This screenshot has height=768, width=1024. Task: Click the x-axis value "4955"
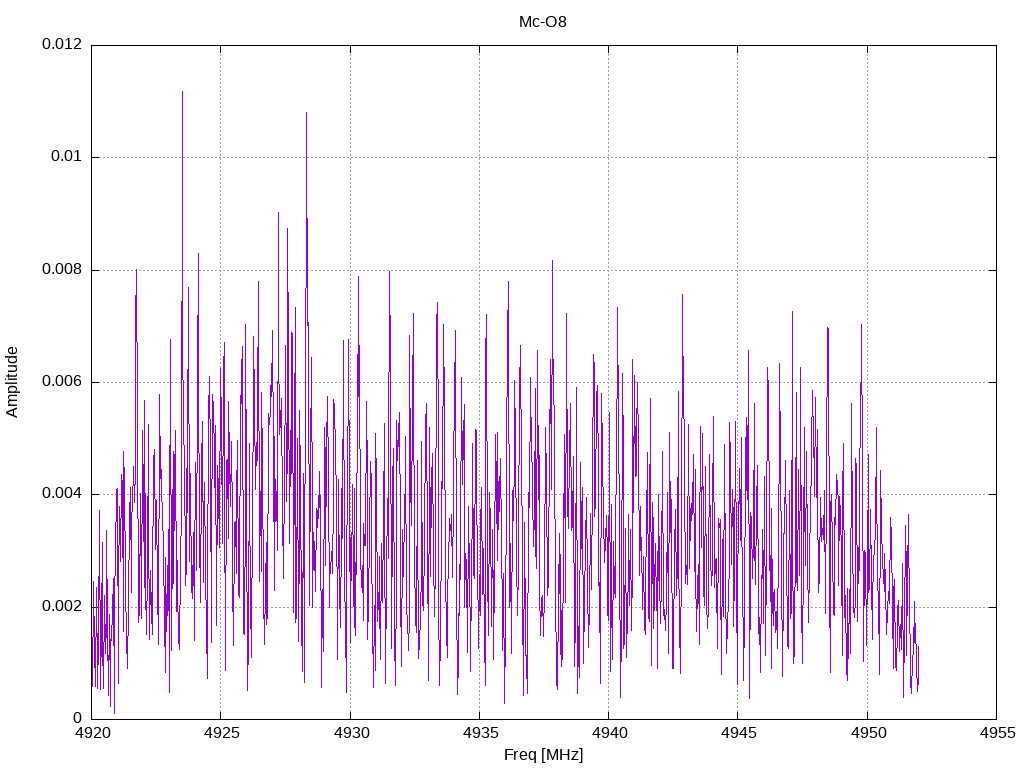(997, 733)
